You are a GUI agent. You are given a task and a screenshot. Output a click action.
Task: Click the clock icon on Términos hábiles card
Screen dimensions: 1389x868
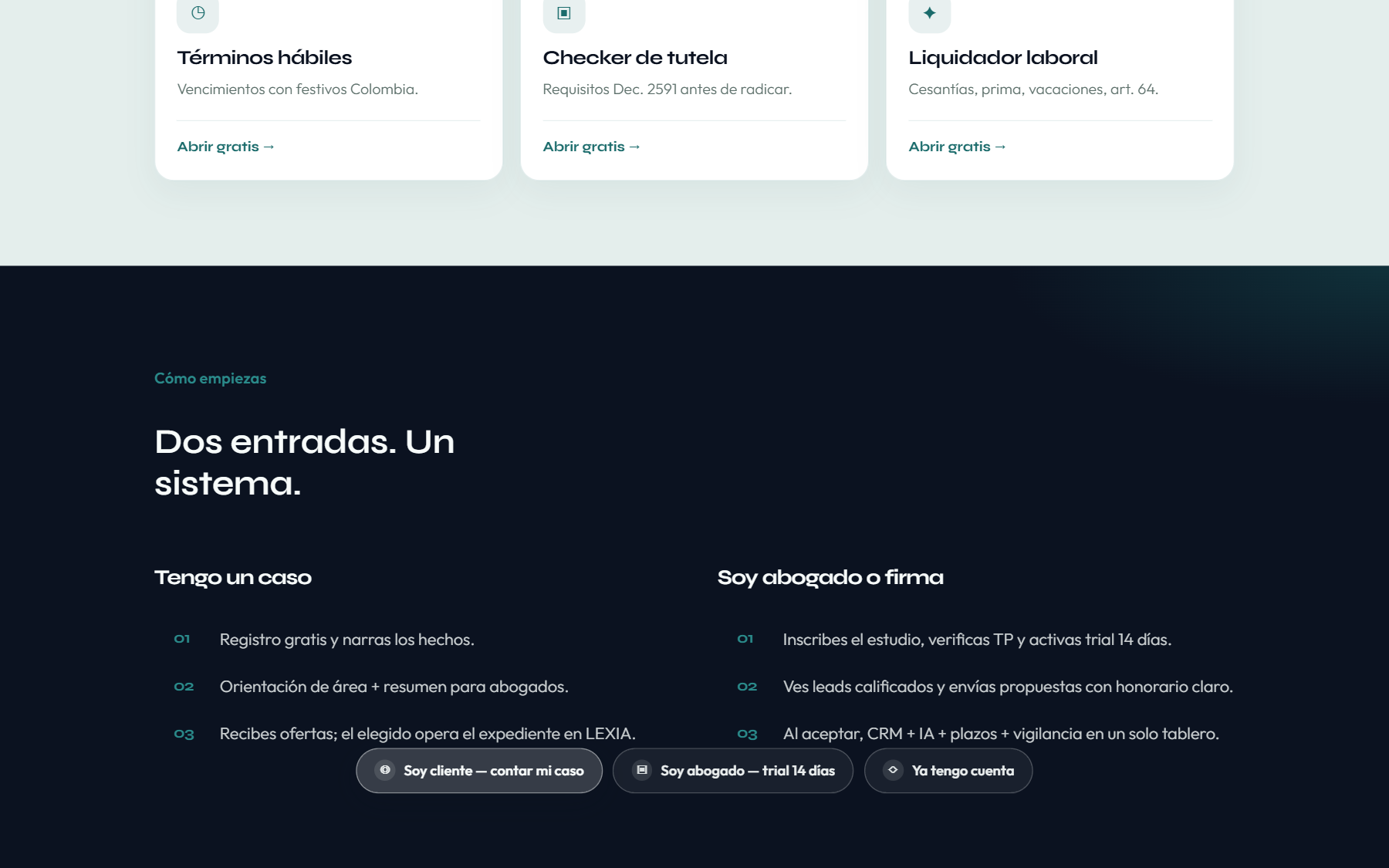(x=198, y=12)
